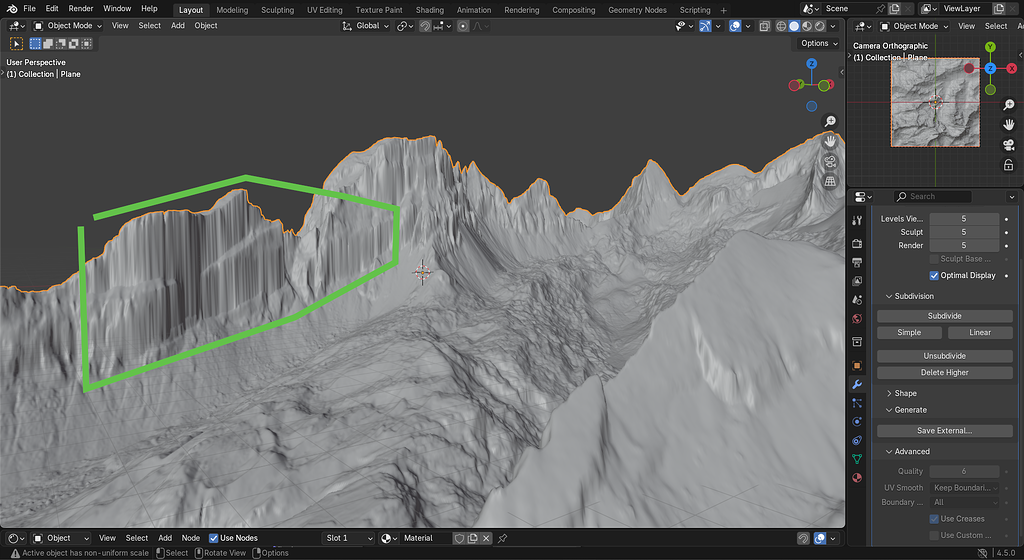Open the Particles properties tab
Viewport: 1024px width, 560px height.
click(857, 403)
